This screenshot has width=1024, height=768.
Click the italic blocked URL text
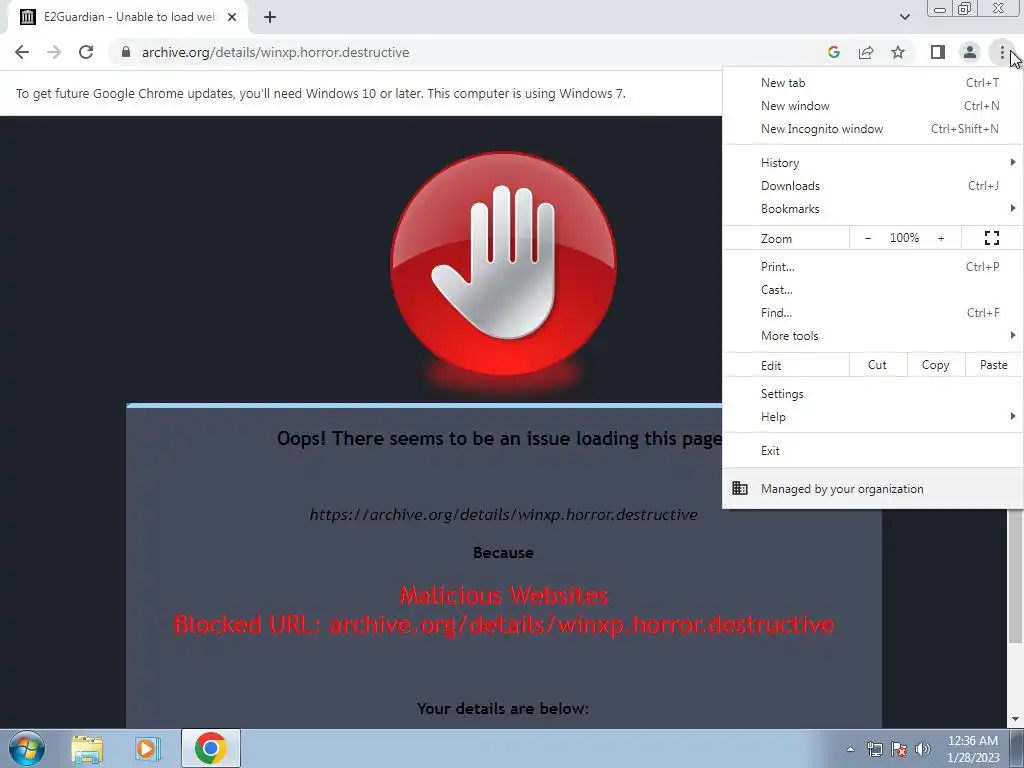pos(504,515)
